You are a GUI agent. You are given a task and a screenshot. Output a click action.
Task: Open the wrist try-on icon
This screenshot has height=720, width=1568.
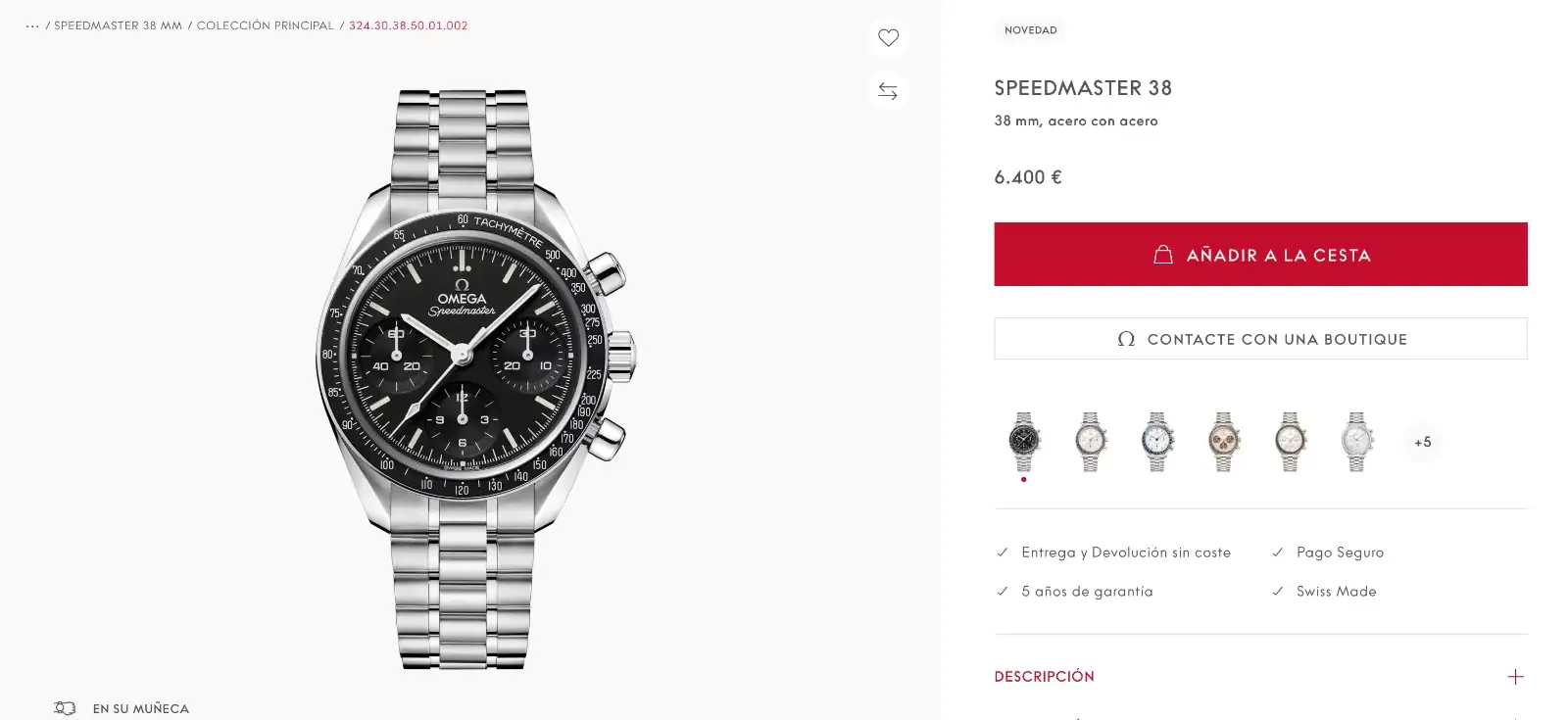pos(65,708)
